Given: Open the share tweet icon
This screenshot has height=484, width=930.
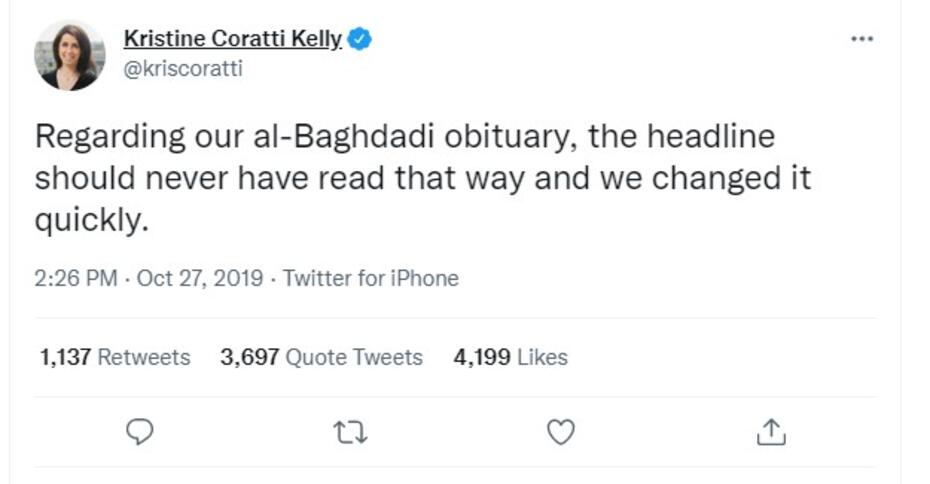Looking at the screenshot, I should tap(769, 431).
